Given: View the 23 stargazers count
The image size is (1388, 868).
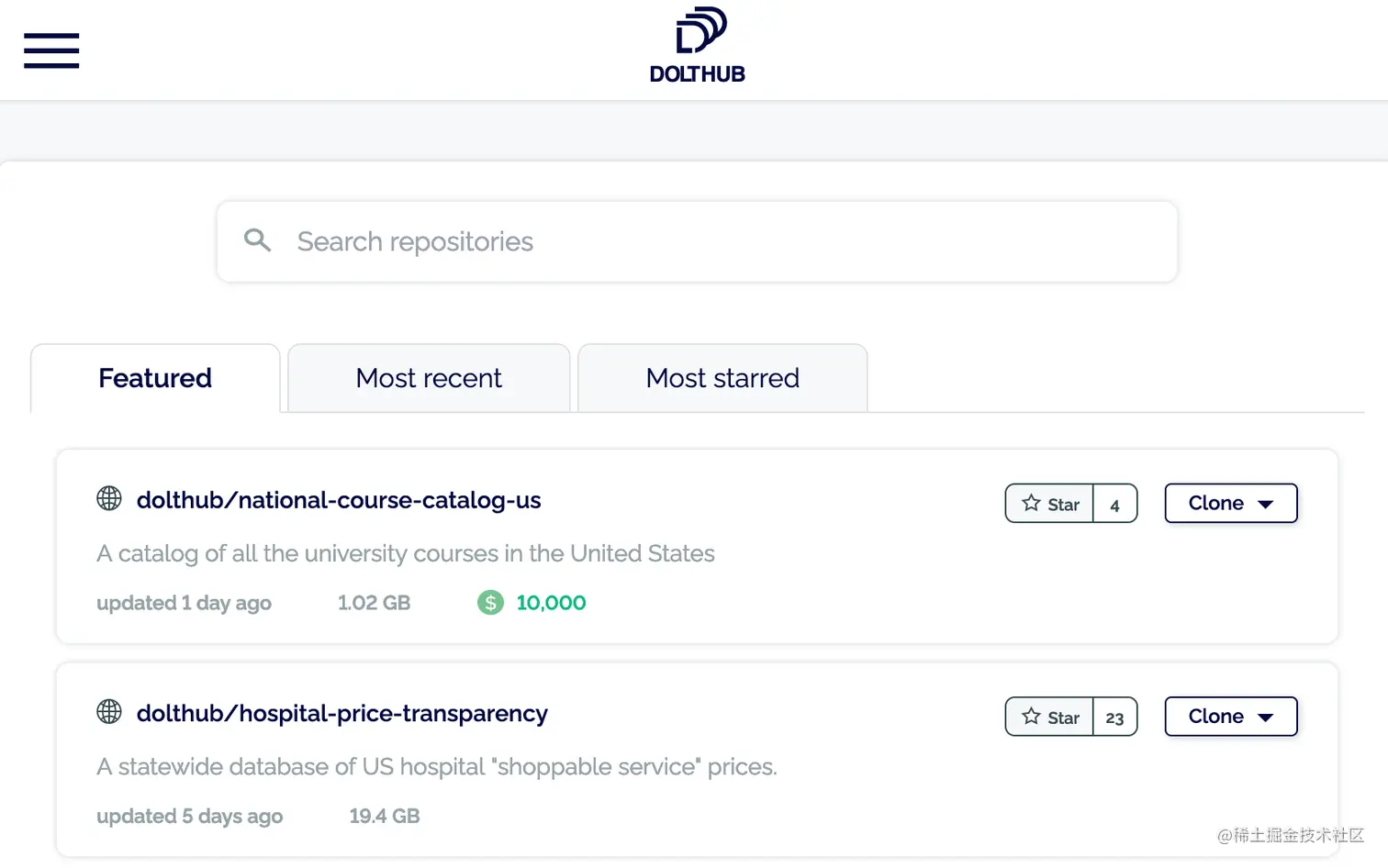Looking at the screenshot, I should pyautogui.click(x=1114, y=718).
